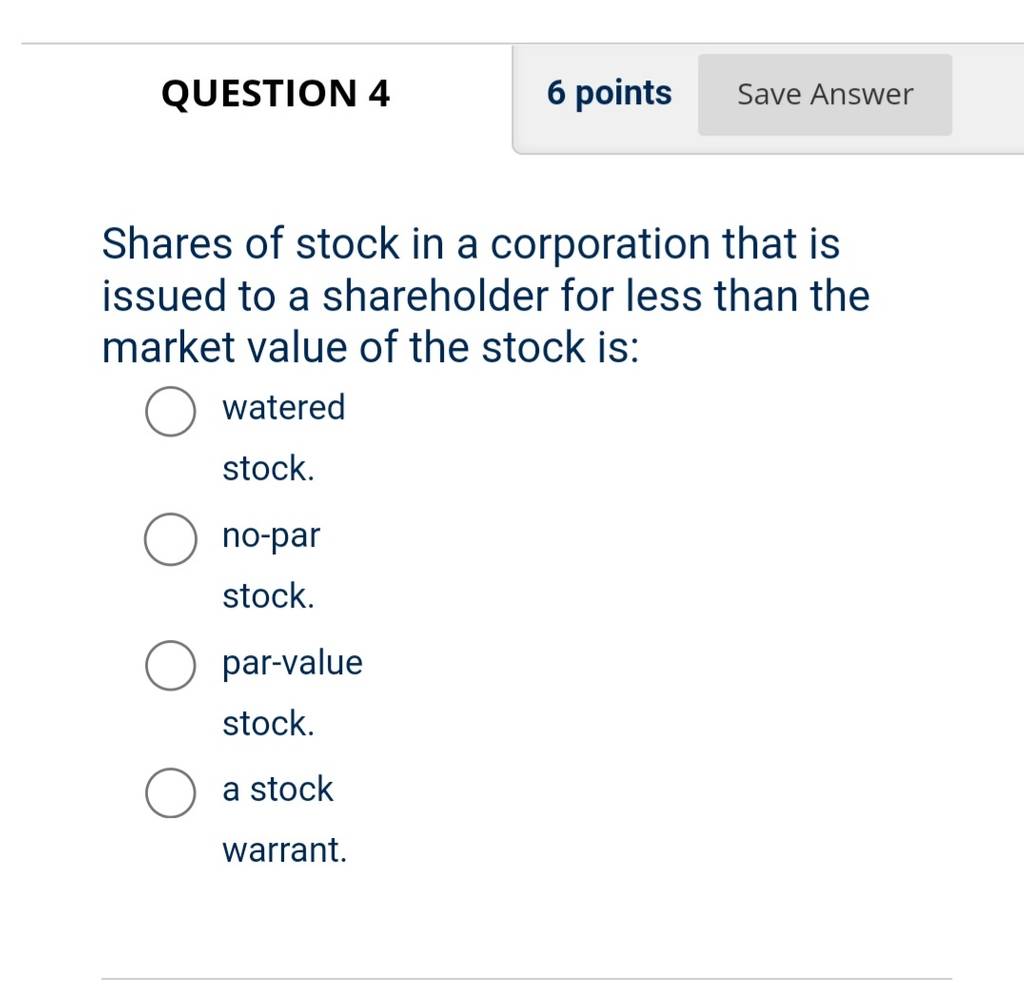The image size is (1024, 1000).
Task: Click "stock." beneath the par-value label
Action: coord(268,724)
